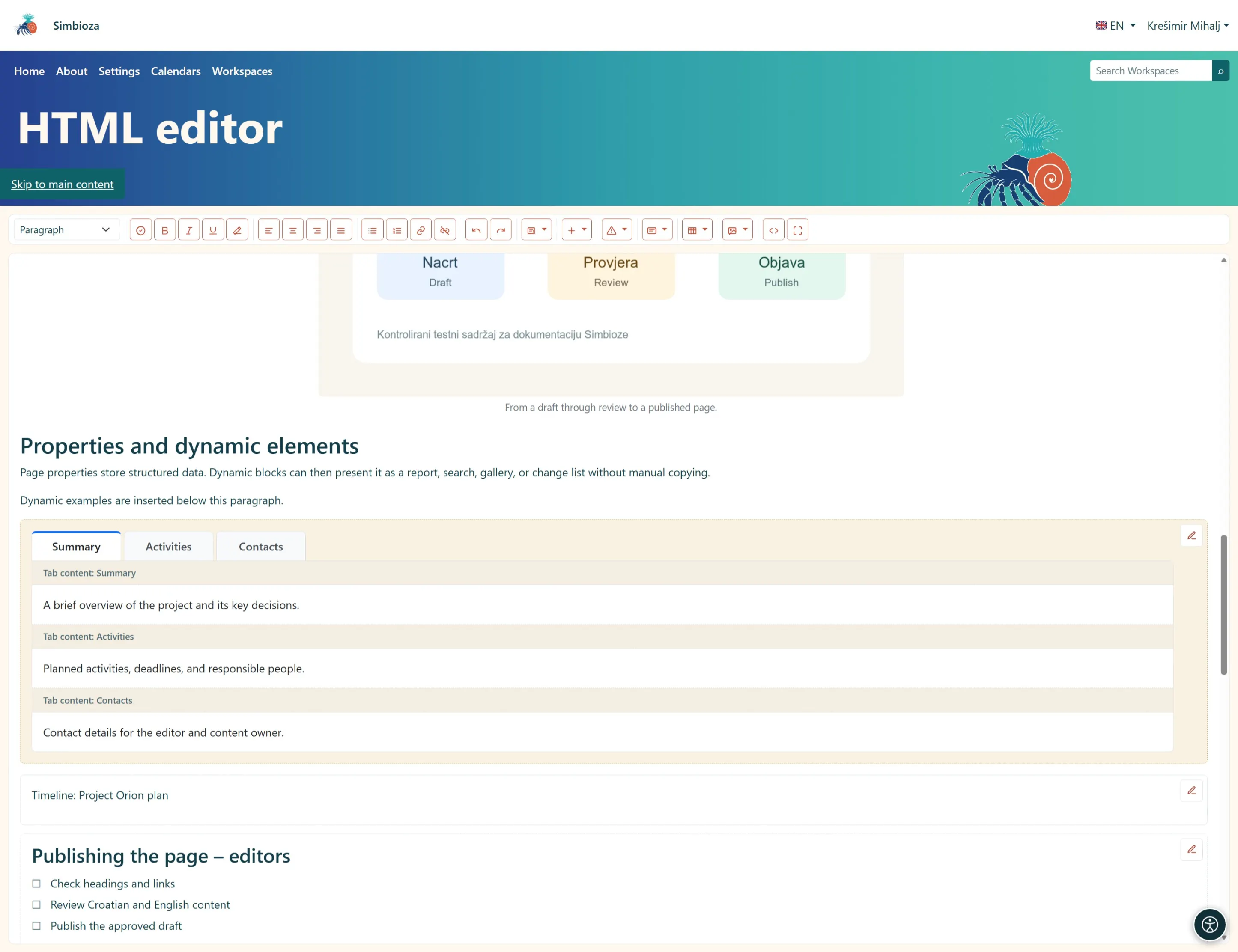Edit the tabs block with pencil icon
1238x952 pixels.
(1191, 535)
